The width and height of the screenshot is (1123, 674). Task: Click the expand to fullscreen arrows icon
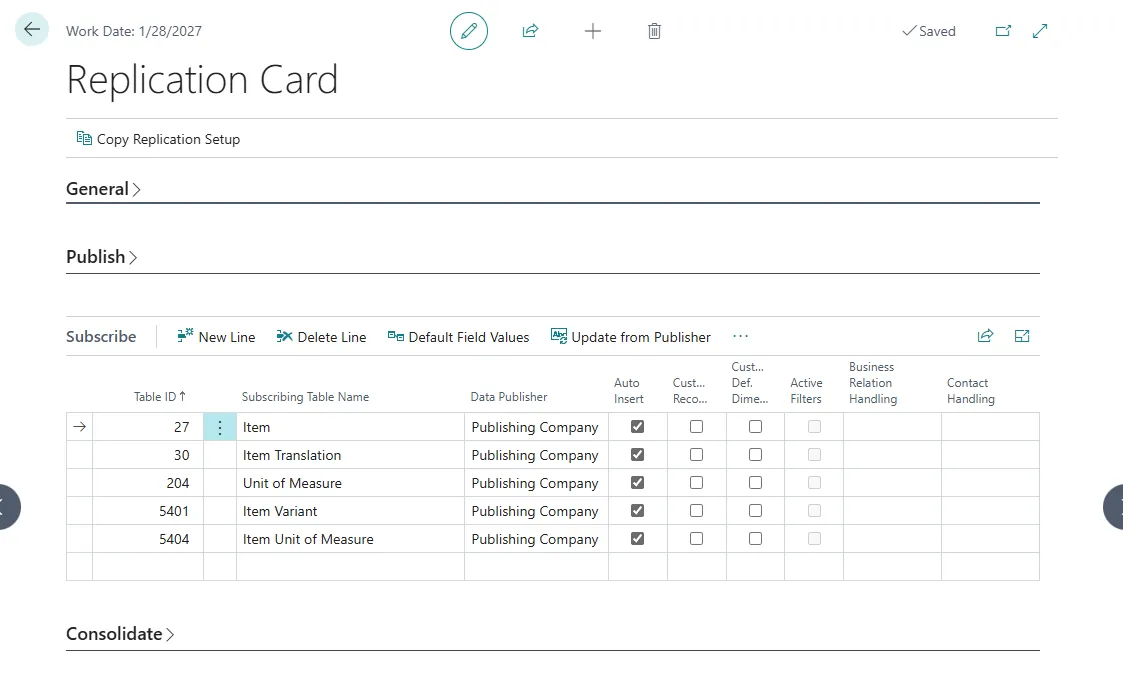pyautogui.click(x=1040, y=31)
